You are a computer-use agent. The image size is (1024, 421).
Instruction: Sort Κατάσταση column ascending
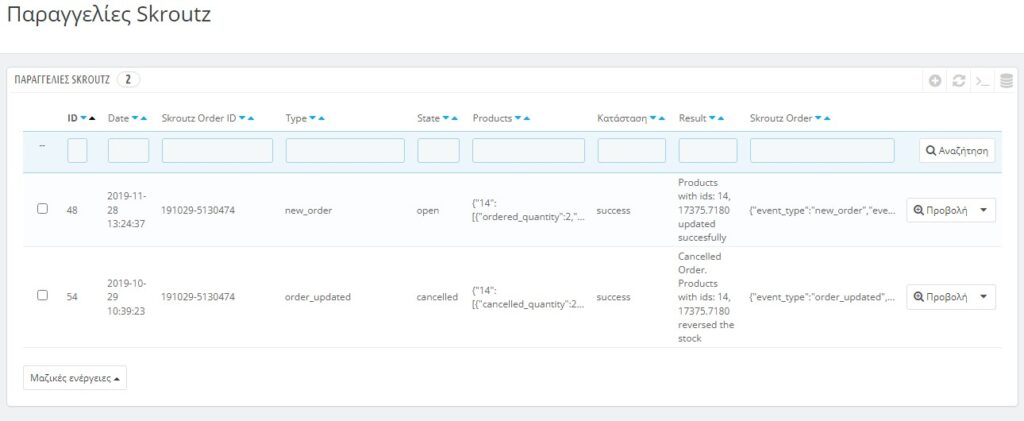662,119
